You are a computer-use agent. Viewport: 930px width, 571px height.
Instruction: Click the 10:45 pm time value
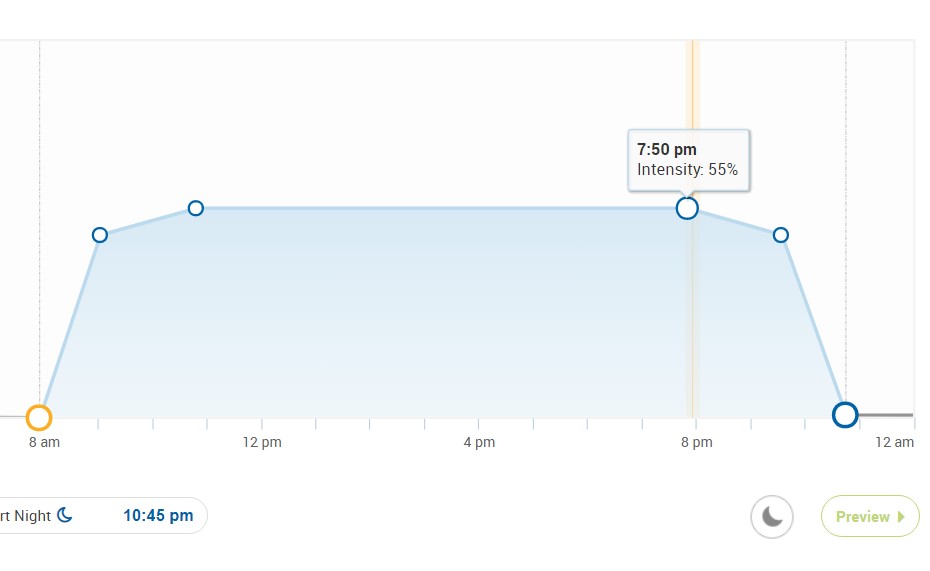[x=158, y=516]
